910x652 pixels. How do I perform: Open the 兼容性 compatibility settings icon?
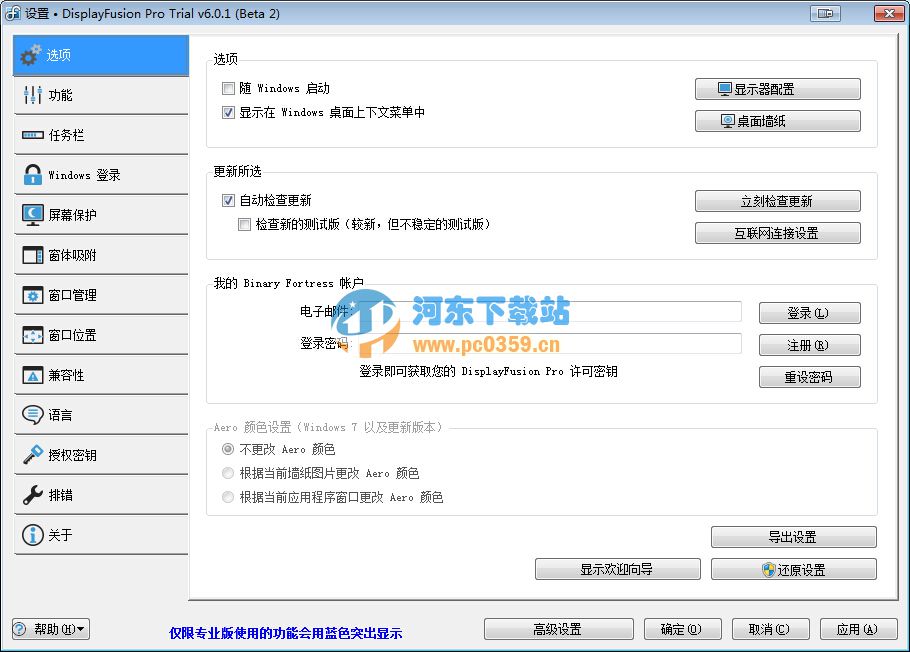(x=35, y=374)
